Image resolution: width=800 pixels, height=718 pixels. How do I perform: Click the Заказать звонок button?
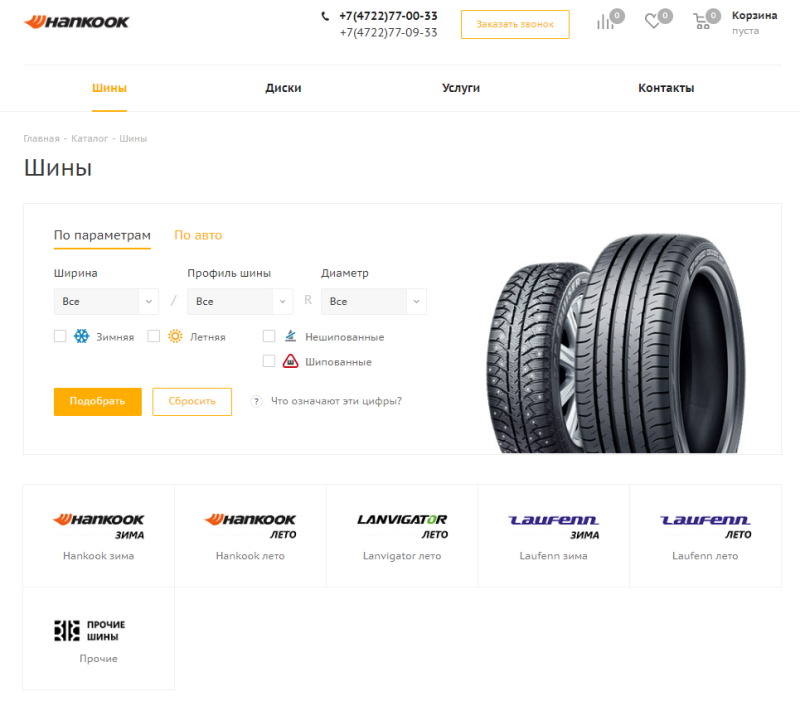tap(515, 24)
